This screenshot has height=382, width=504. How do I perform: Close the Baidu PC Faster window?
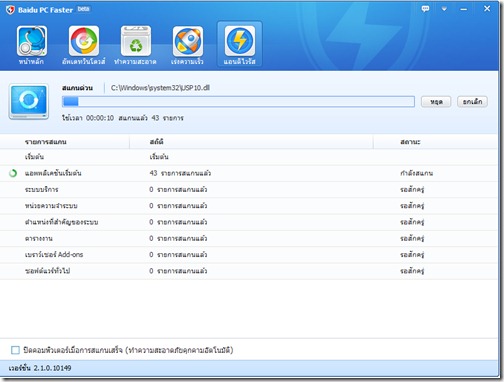487,9
